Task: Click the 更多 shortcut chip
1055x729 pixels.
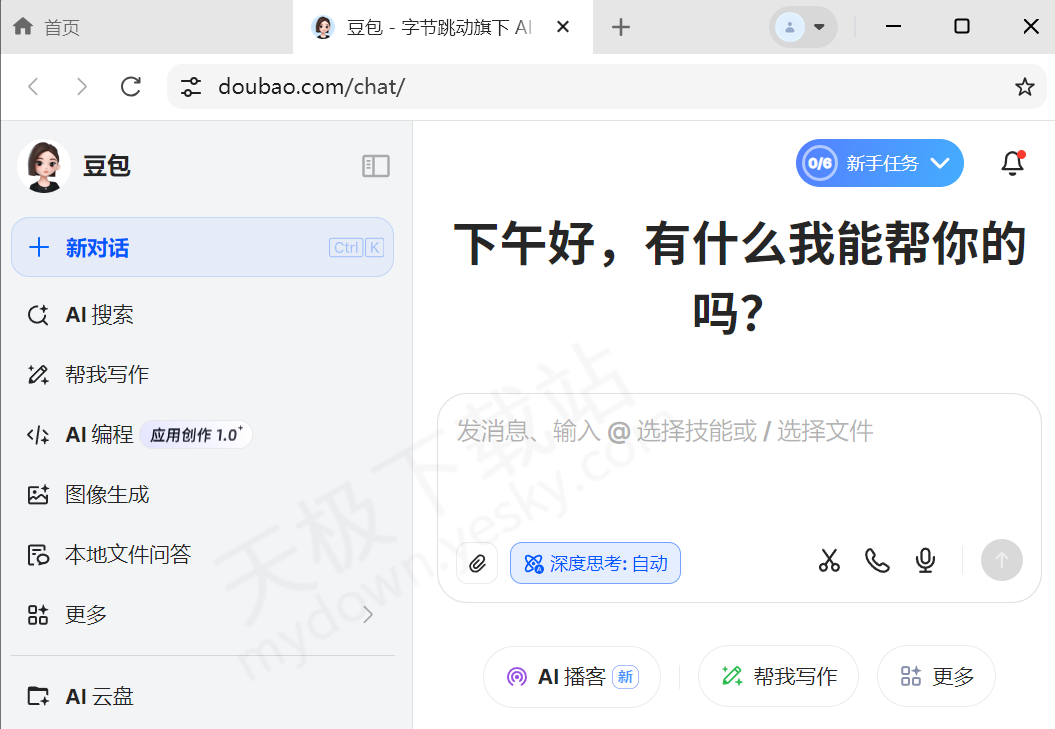Action: pos(936,676)
